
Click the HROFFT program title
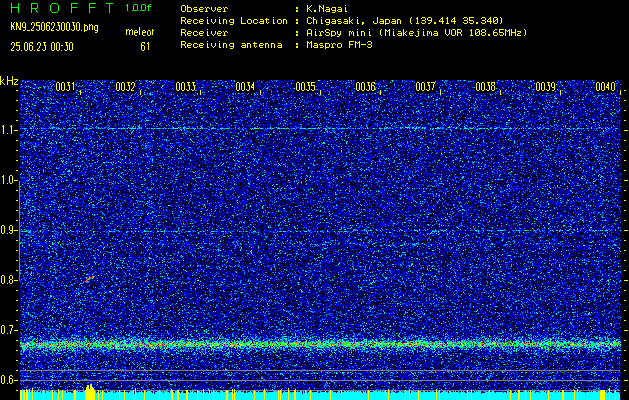(x=62, y=8)
